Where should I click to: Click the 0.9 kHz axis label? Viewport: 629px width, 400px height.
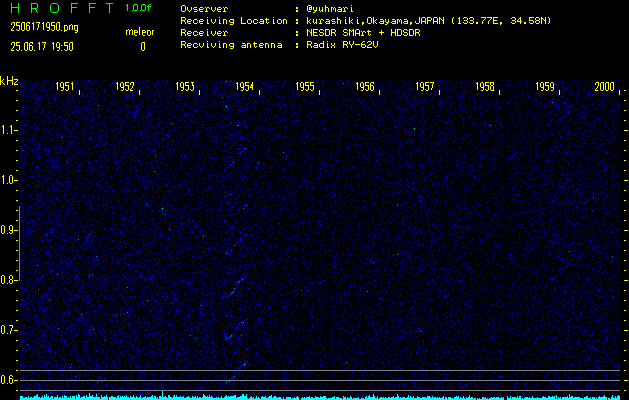tap(8, 230)
